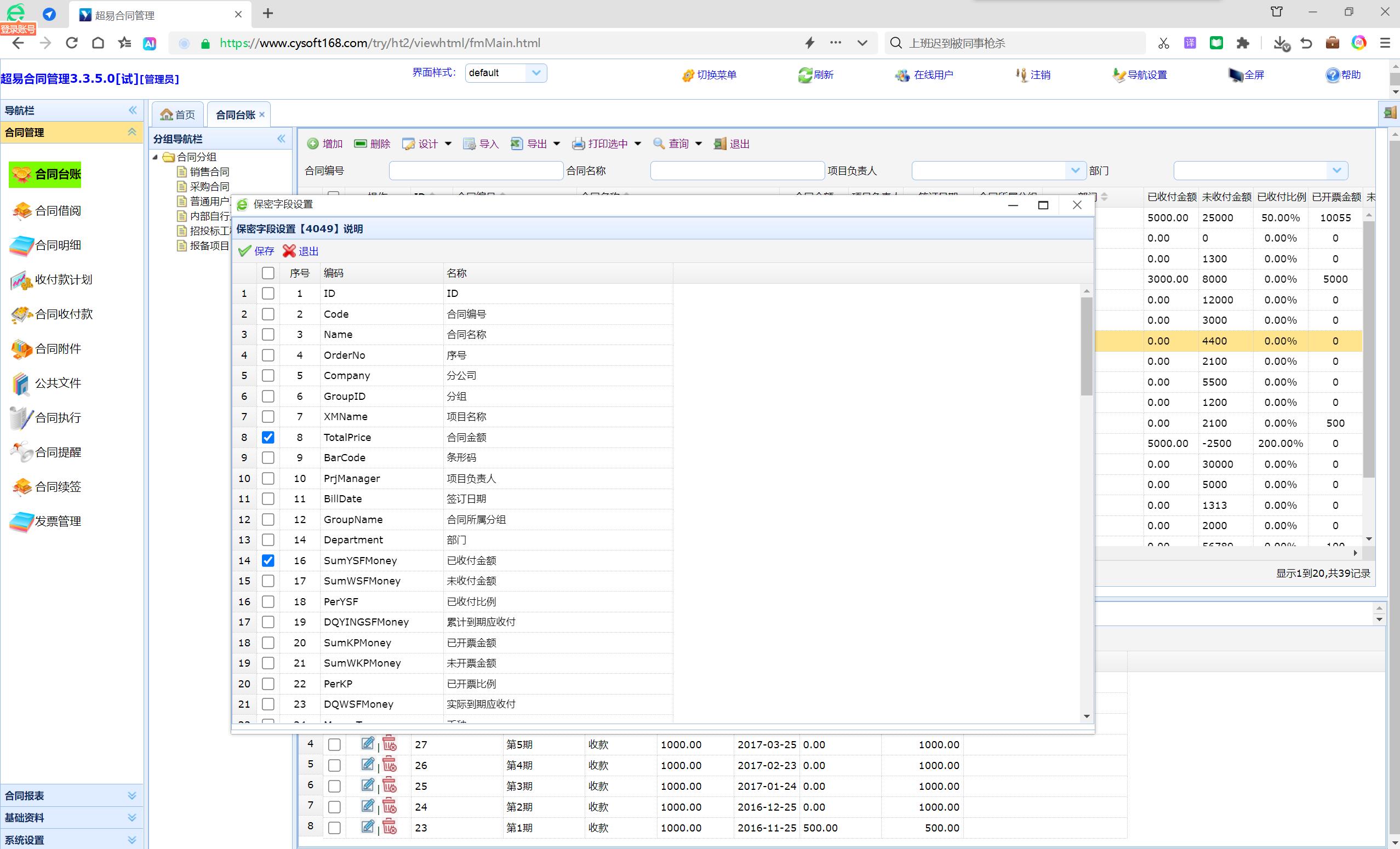Image resolution: width=1400 pixels, height=849 pixels.
Task: Click the dialog's vertical scrollbar thumb
Action: coord(1087,346)
